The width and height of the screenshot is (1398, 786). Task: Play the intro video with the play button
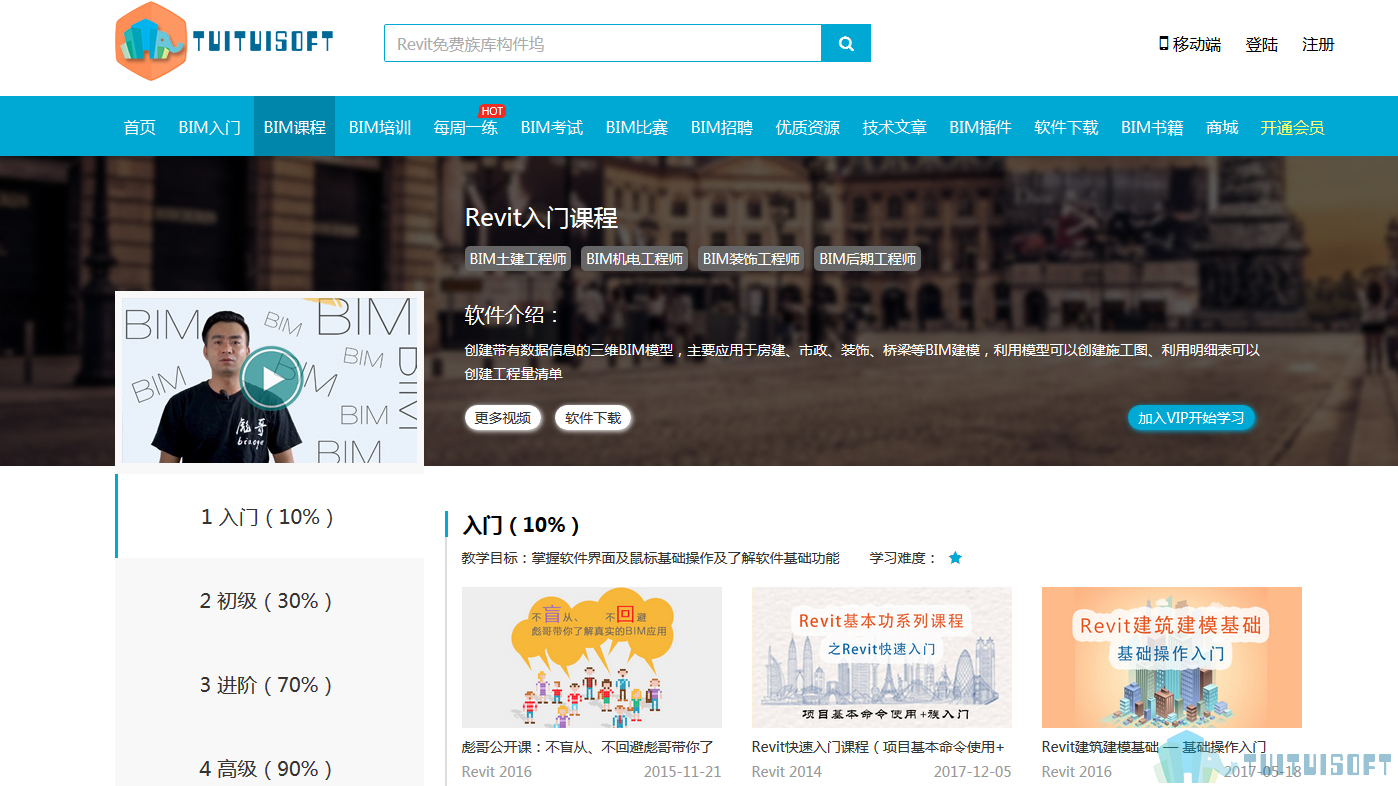click(271, 379)
